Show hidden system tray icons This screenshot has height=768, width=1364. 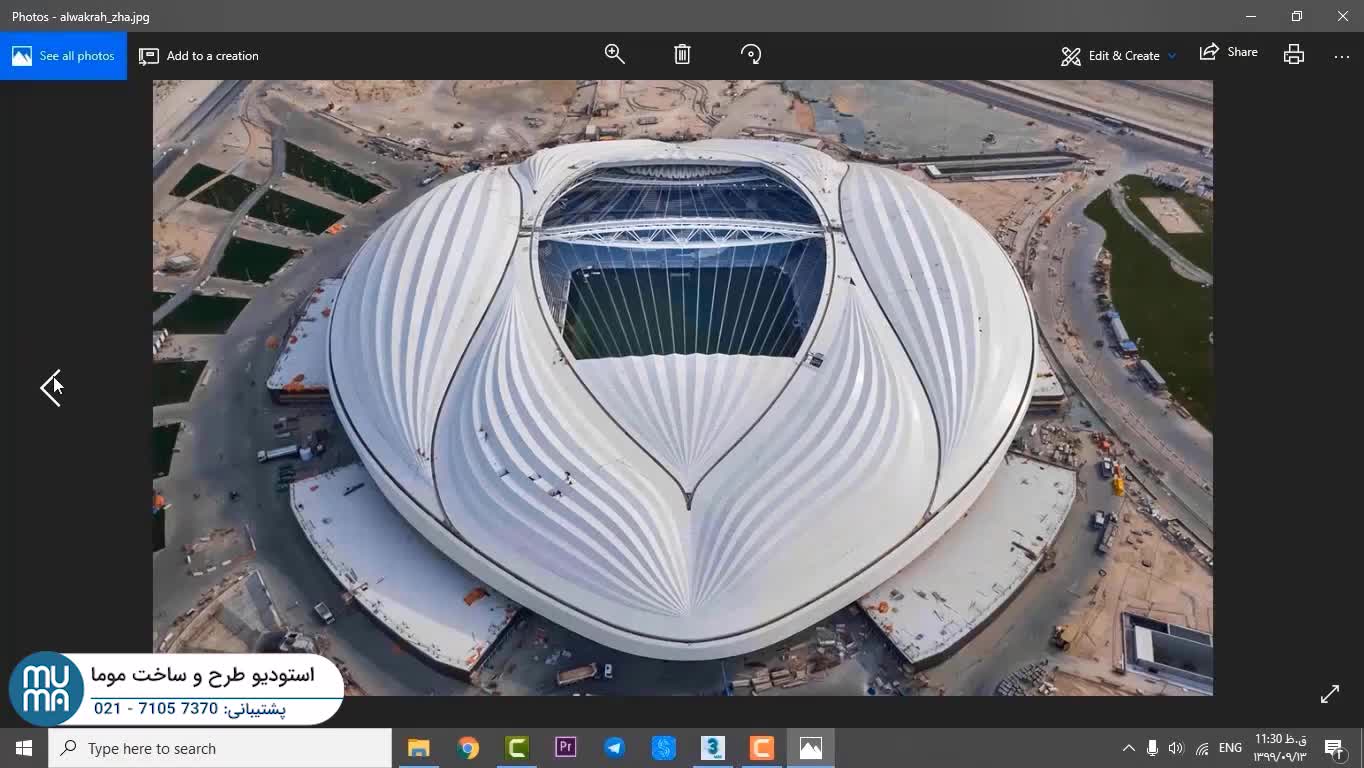click(1128, 748)
